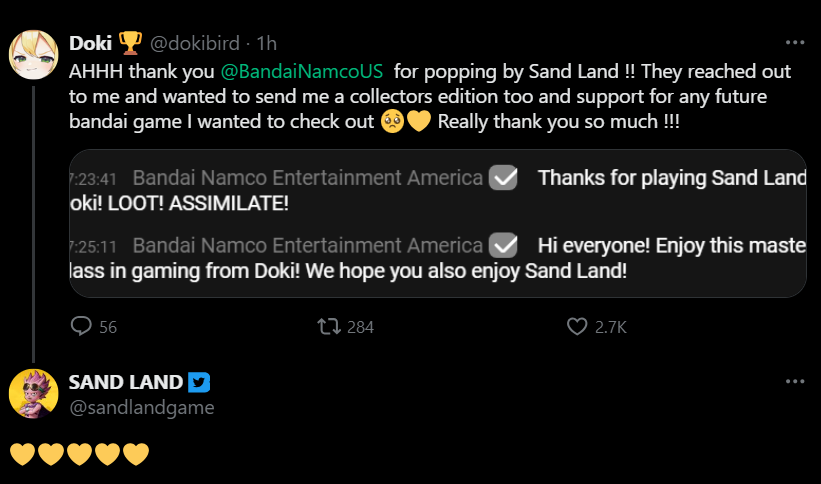Viewport: 821px width, 484px height.
Task: Click the Doki display name
Action: (x=91, y=43)
